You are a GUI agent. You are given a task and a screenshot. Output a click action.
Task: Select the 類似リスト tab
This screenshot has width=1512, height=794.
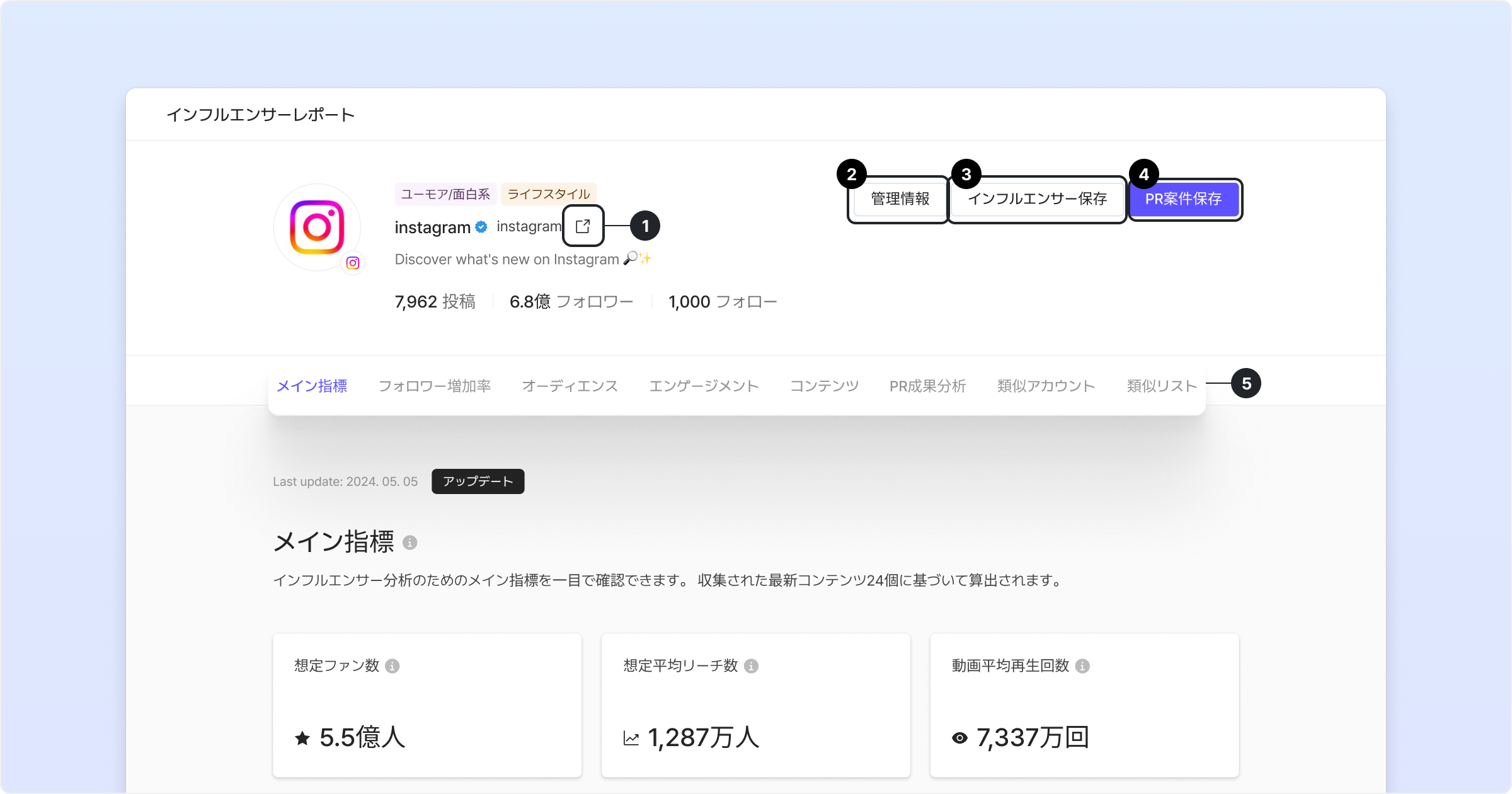coord(1161,386)
